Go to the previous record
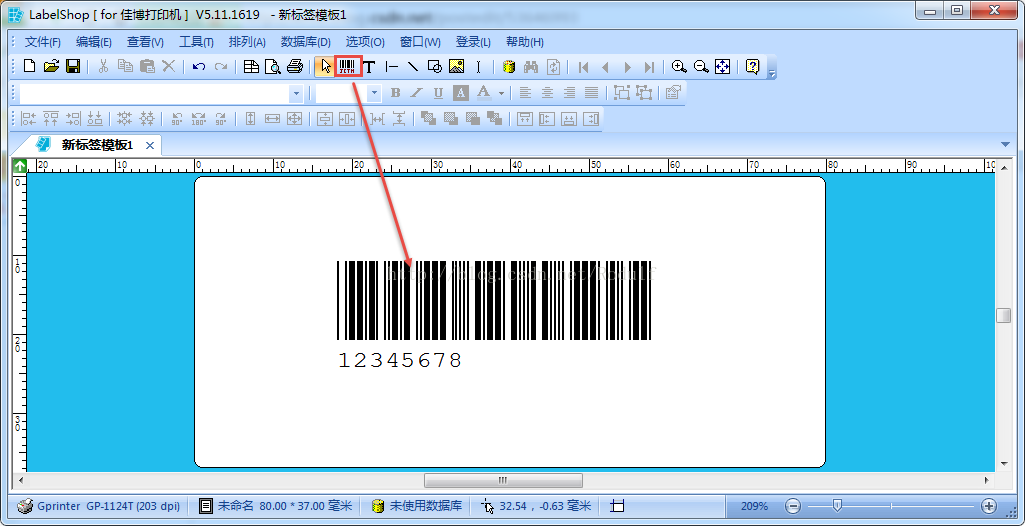Image resolution: width=1025 pixels, height=526 pixels. point(605,67)
